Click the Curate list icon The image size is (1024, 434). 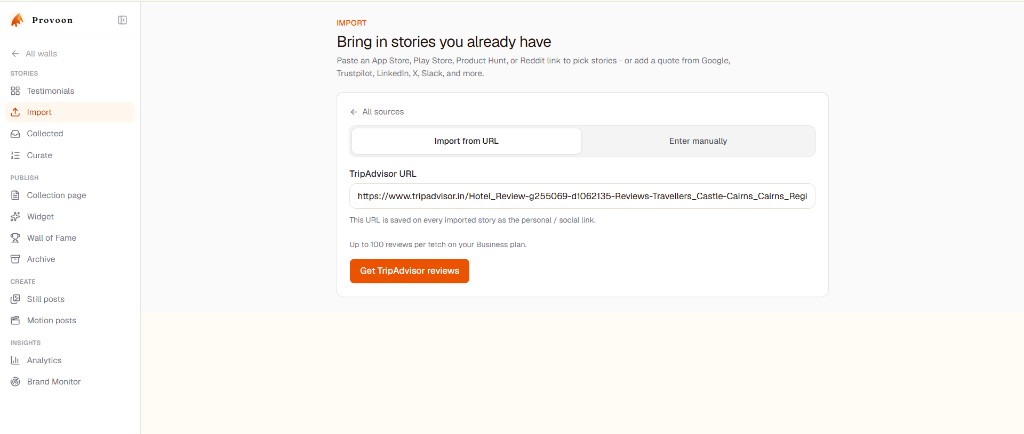tap(16, 155)
